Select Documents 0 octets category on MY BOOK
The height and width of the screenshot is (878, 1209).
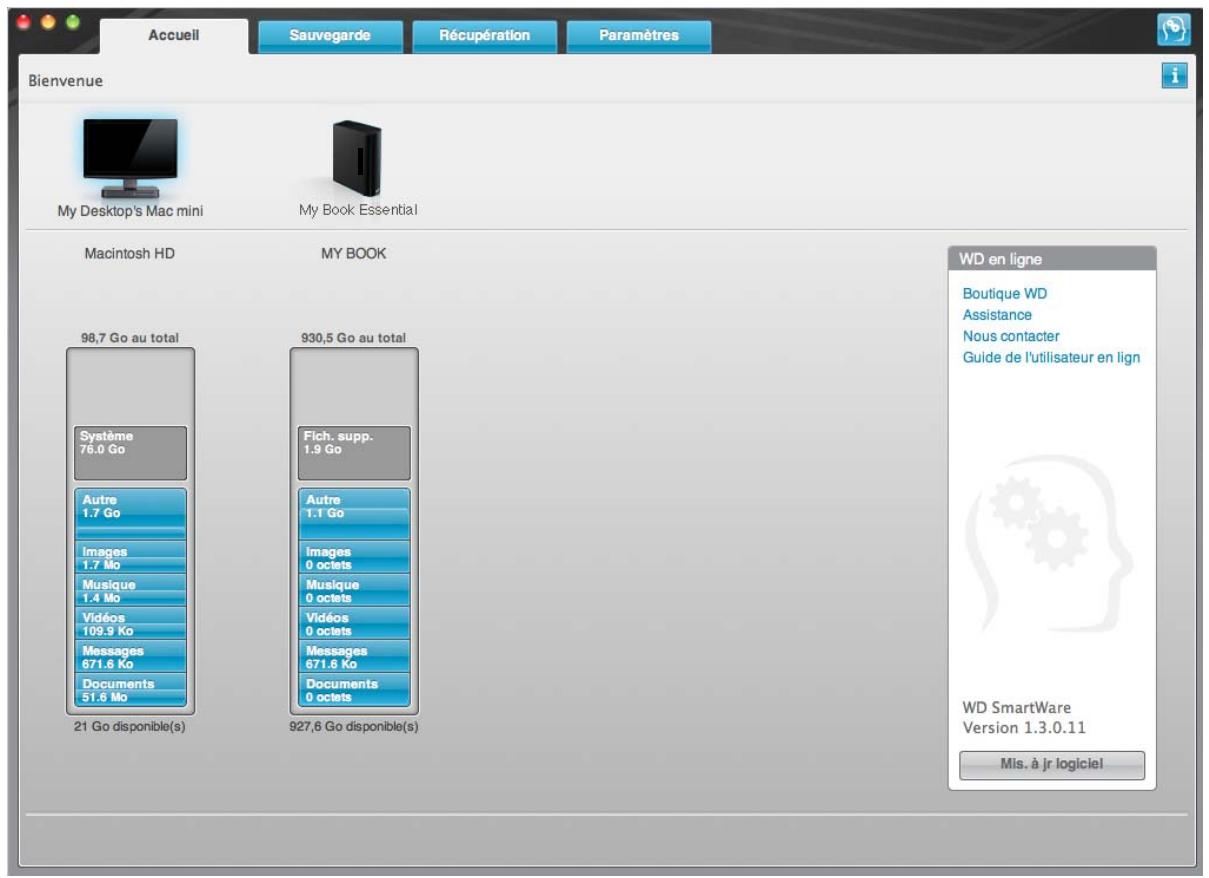[x=354, y=689]
